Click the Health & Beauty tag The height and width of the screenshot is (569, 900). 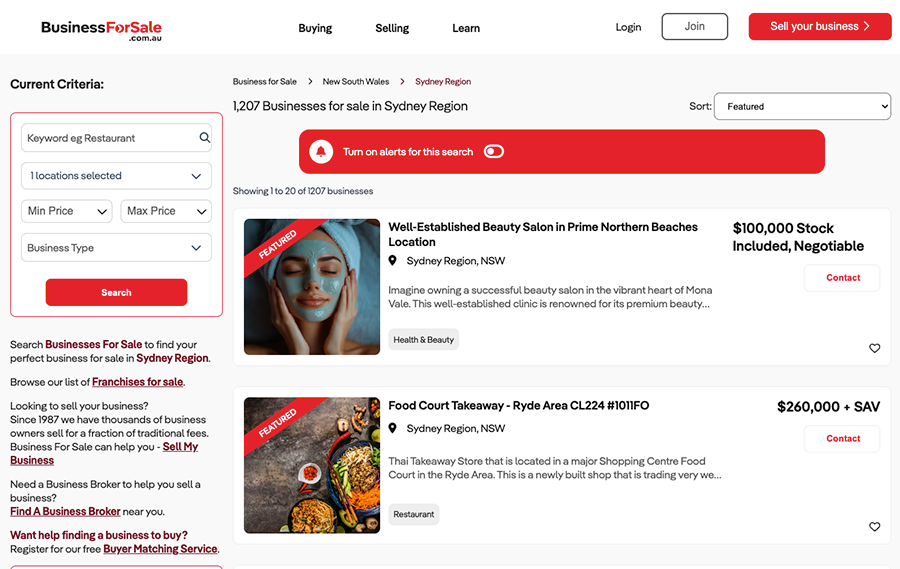424,339
